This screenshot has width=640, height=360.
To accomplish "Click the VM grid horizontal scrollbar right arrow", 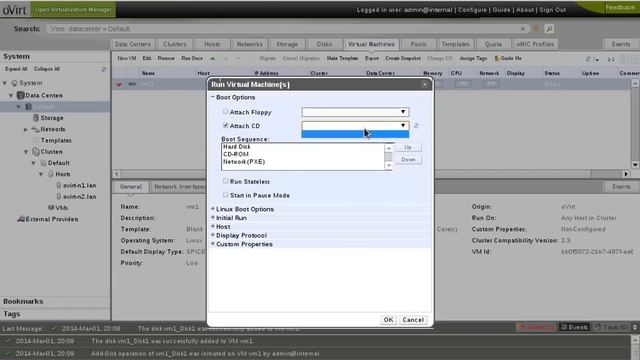I will pos(626,174).
